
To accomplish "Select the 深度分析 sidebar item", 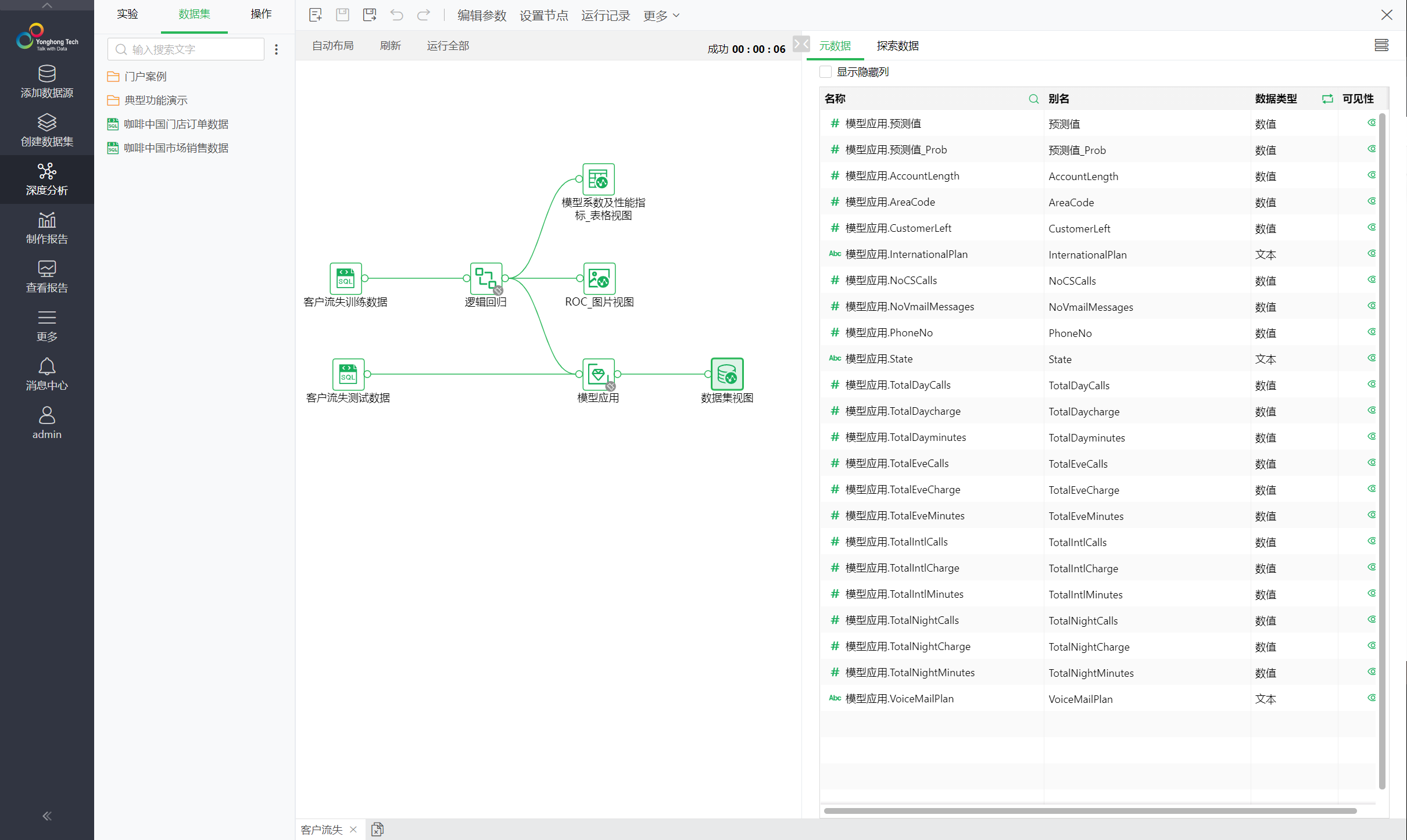I will pos(46,179).
